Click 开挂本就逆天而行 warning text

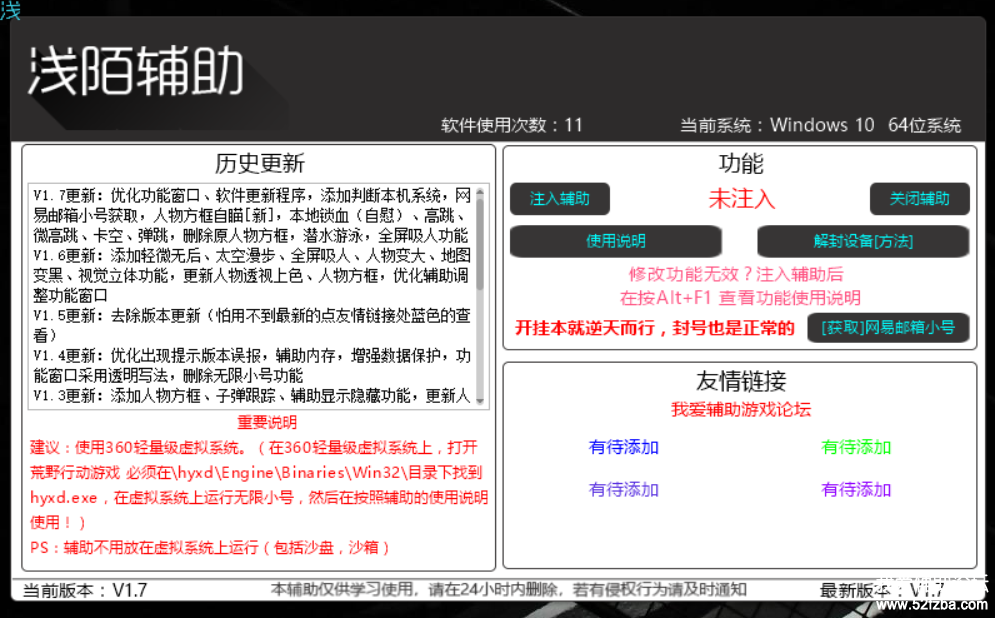pos(654,328)
